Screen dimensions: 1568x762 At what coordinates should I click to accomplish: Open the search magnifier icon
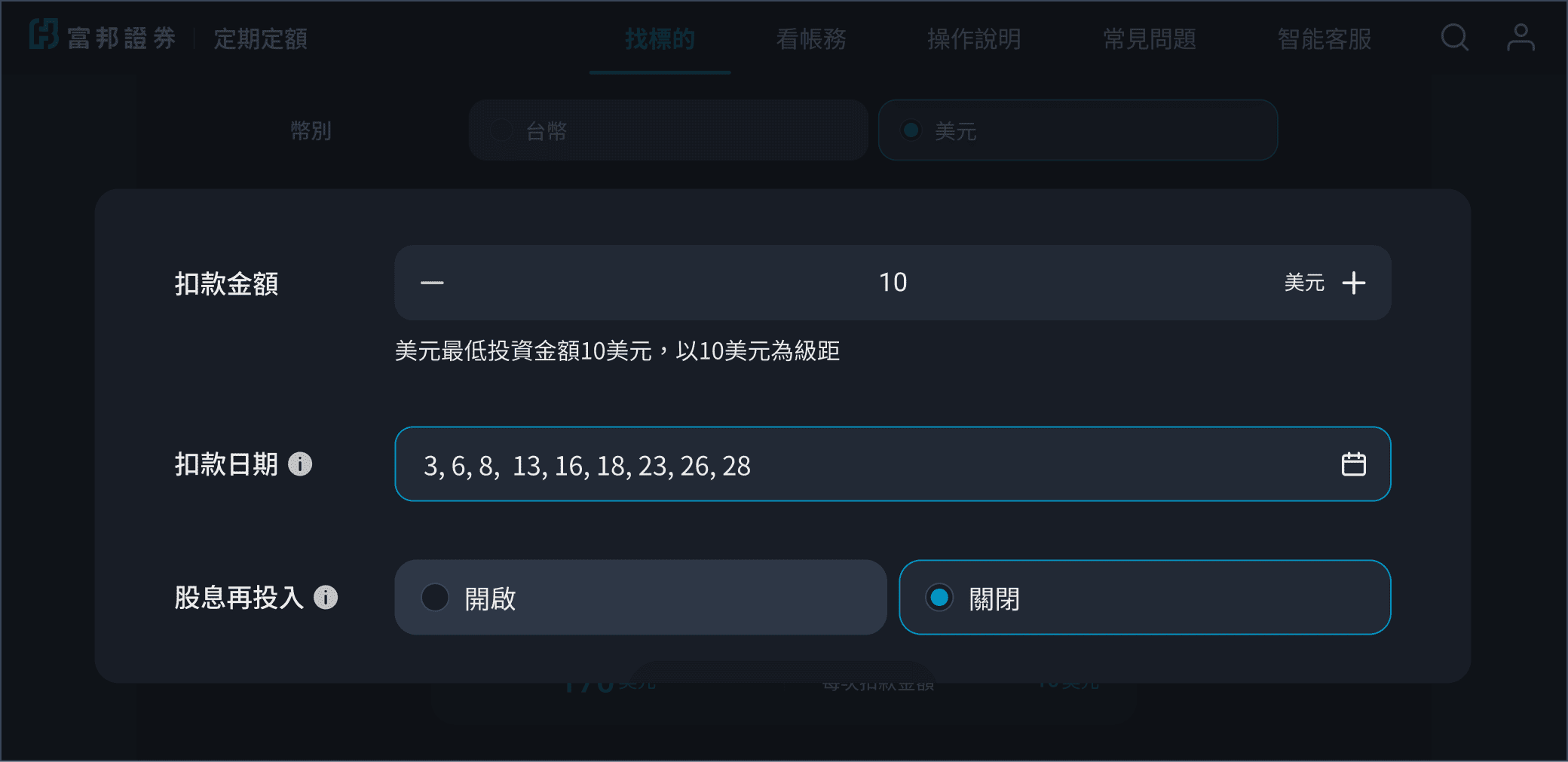[x=1454, y=38]
